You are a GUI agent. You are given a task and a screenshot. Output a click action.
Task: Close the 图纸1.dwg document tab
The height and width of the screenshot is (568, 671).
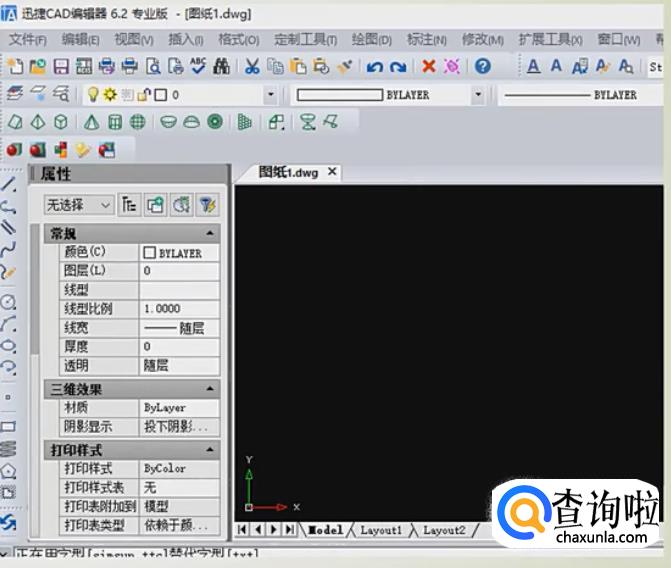(x=332, y=172)
